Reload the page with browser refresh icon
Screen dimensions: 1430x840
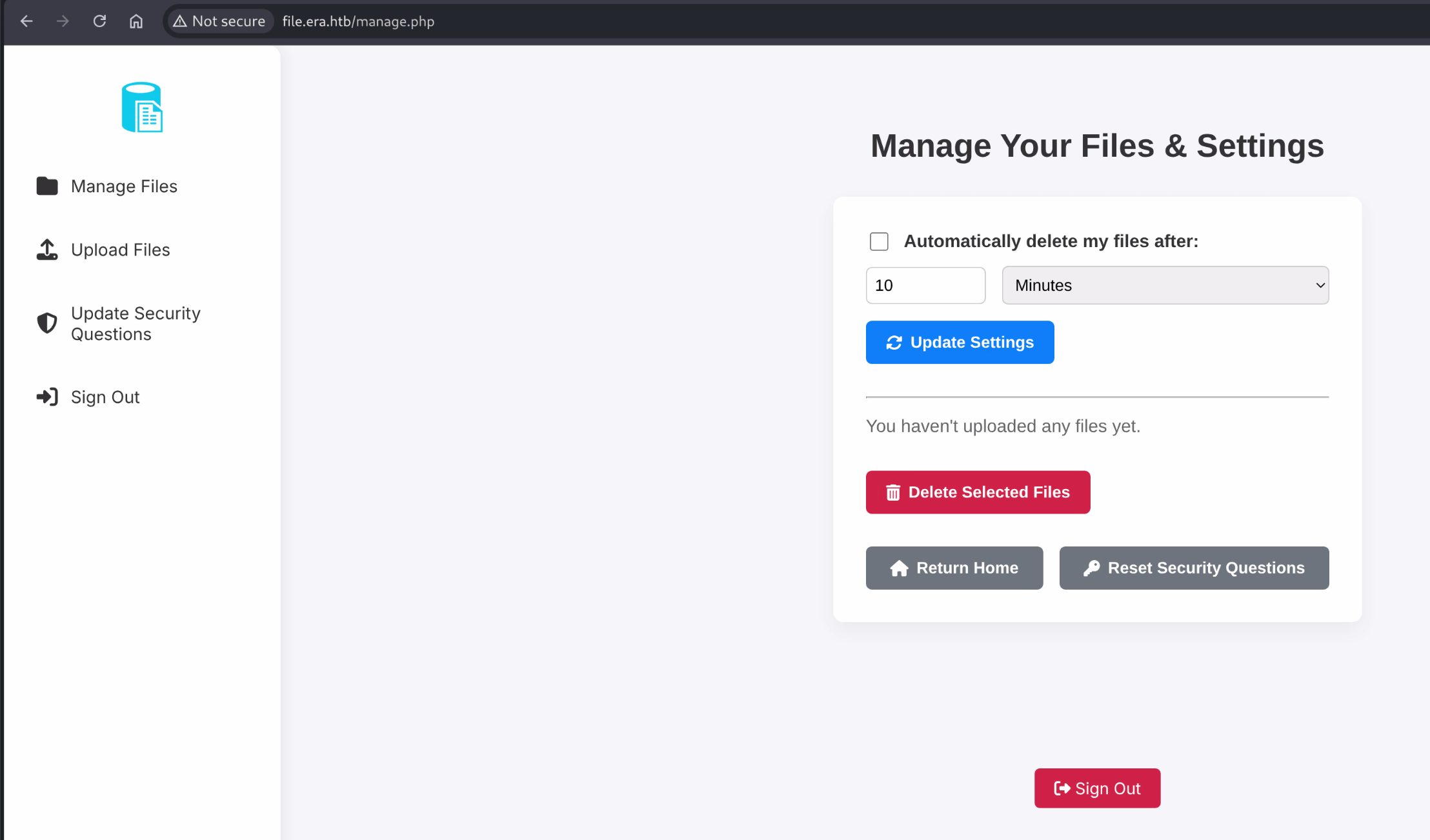point(99,21)
